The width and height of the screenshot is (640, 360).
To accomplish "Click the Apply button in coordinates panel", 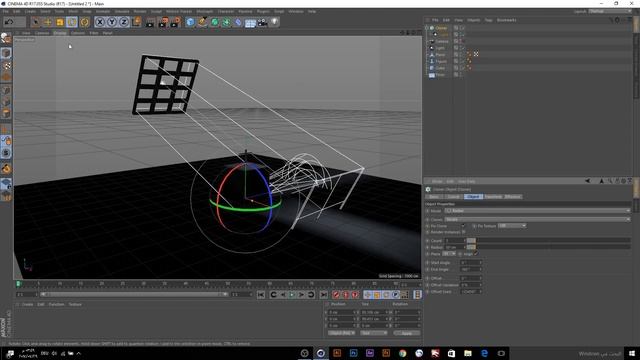I will click(407, 333).
